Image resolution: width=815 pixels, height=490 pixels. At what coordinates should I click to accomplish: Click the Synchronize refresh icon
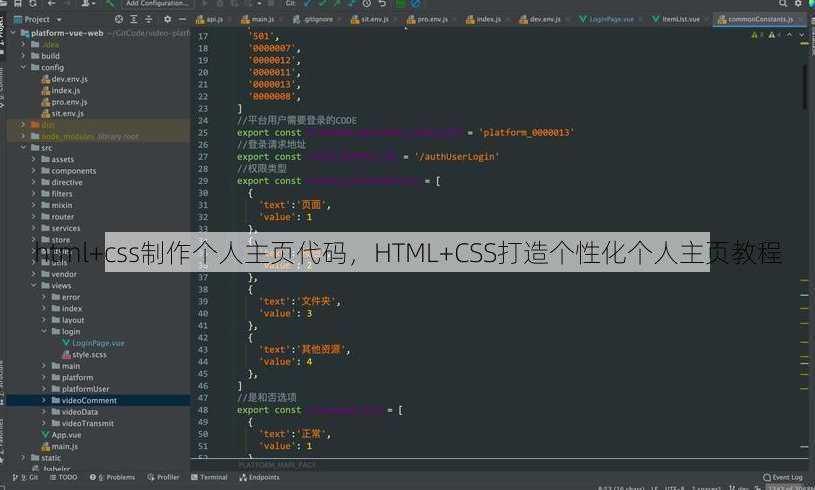point(33,3)
